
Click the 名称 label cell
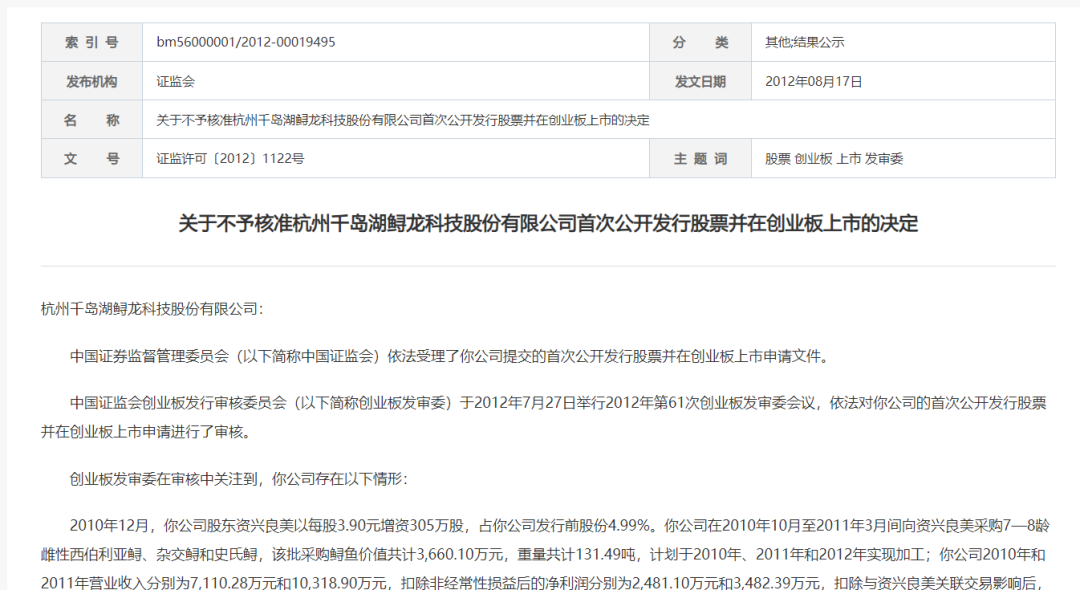pyautogui.click(x=92, y=120)
